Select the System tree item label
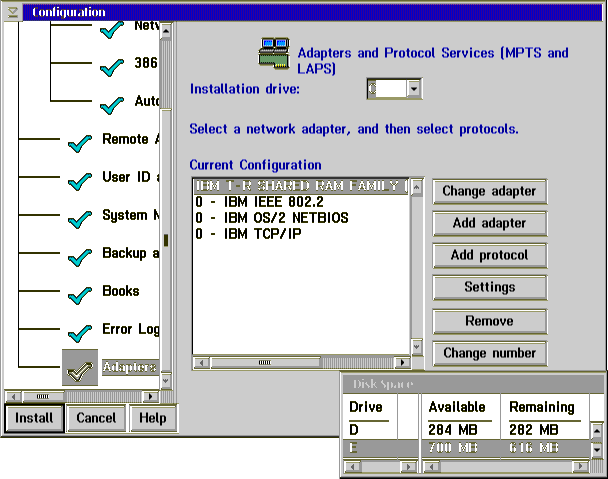Screen dimensions: 608x479 tap(130, 215)
